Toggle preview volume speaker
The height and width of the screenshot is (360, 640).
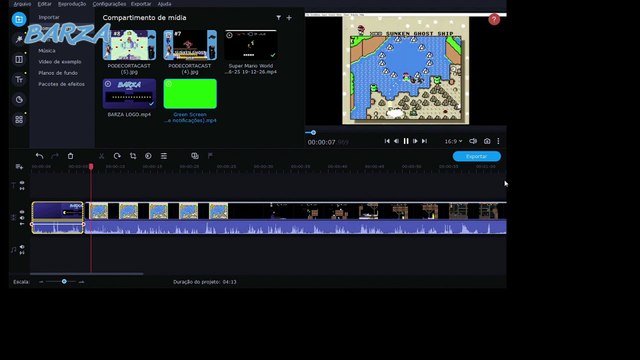click(473, 141)
